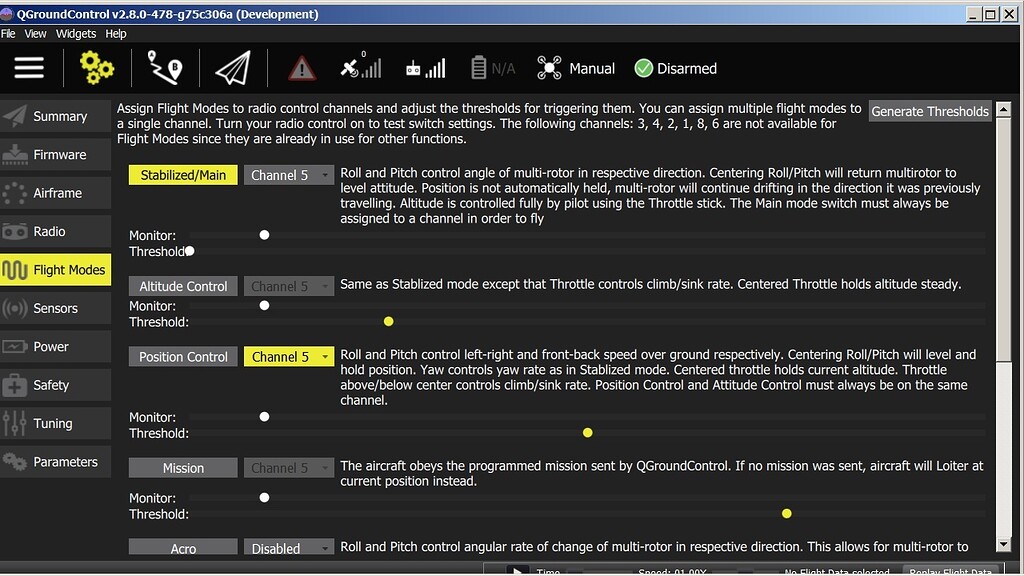Open Sensors setup page

[x=56, y=308]
